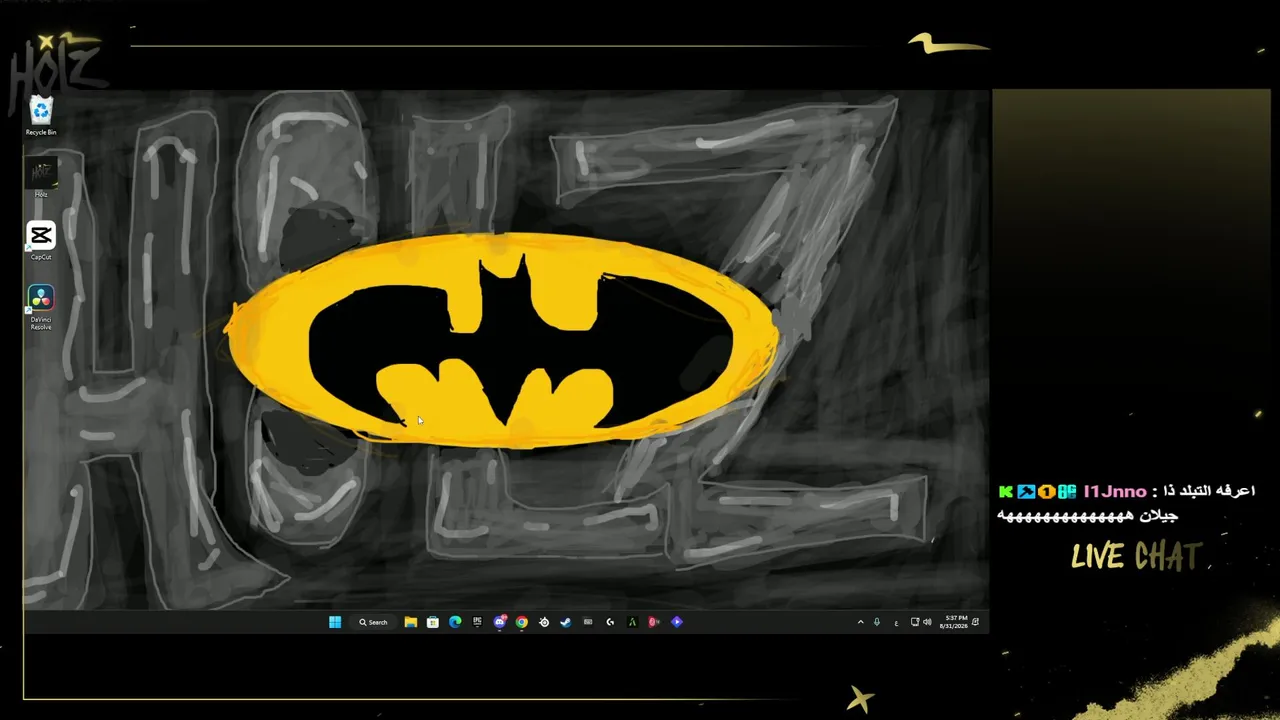This screenshot has height=720, width=1280.
Task: Open Epic Games Launcher on the taskbar
Action: (477, 622)
